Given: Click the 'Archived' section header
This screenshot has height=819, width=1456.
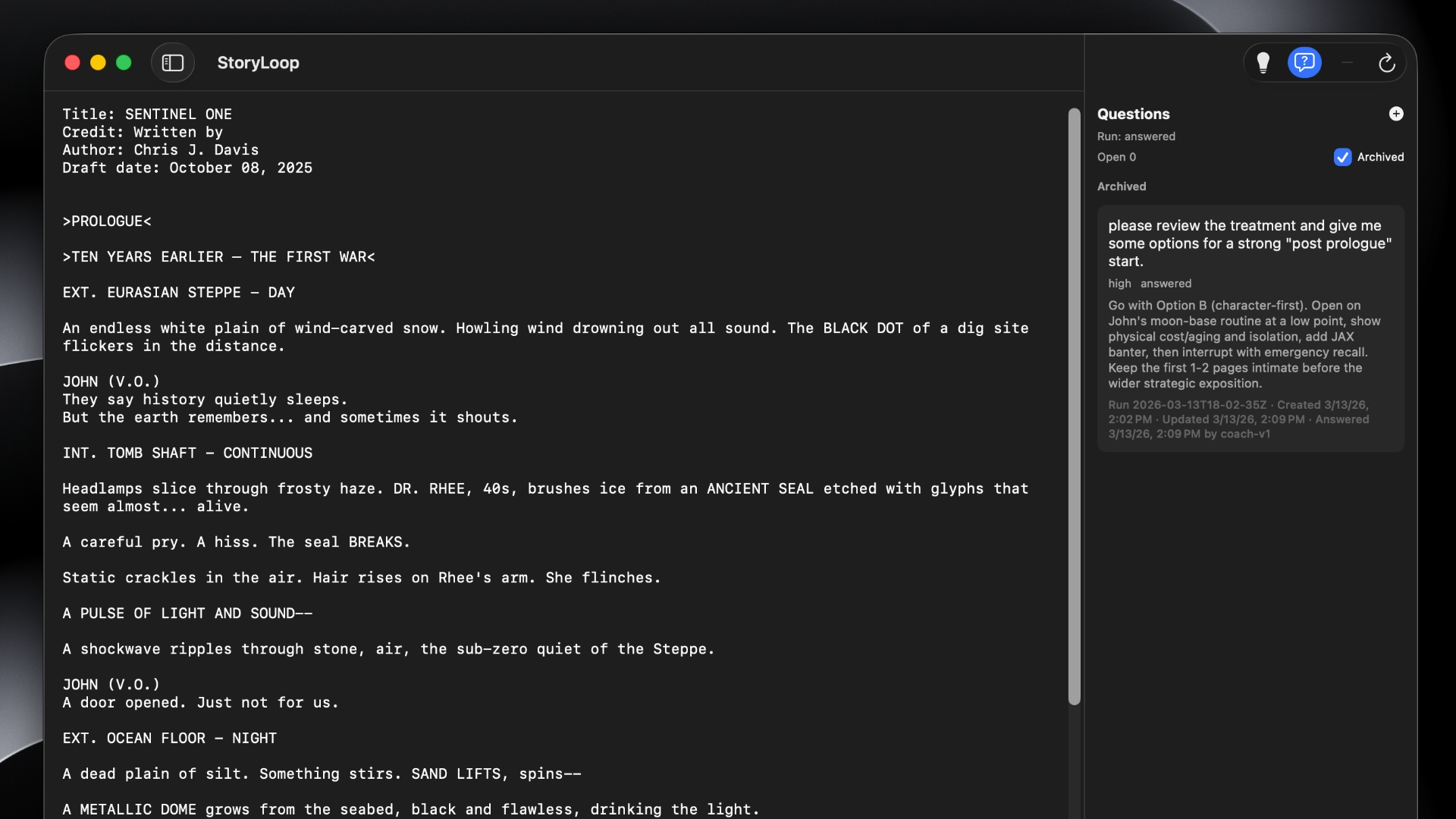Looking at the screenshot, I should coord(1122,187).
